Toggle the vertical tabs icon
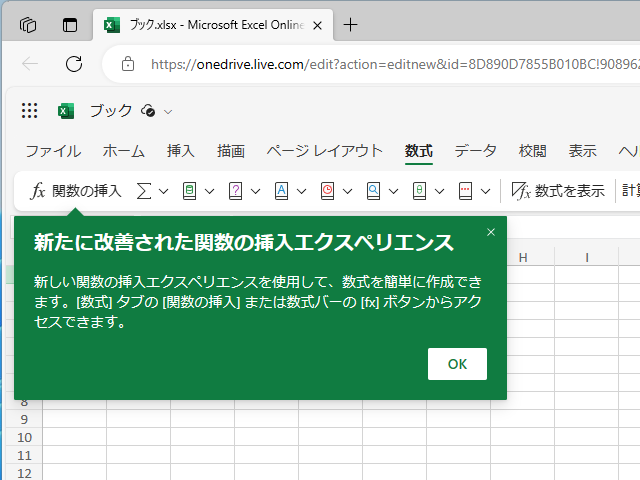 pyautogui.click(x=70, y=25)
